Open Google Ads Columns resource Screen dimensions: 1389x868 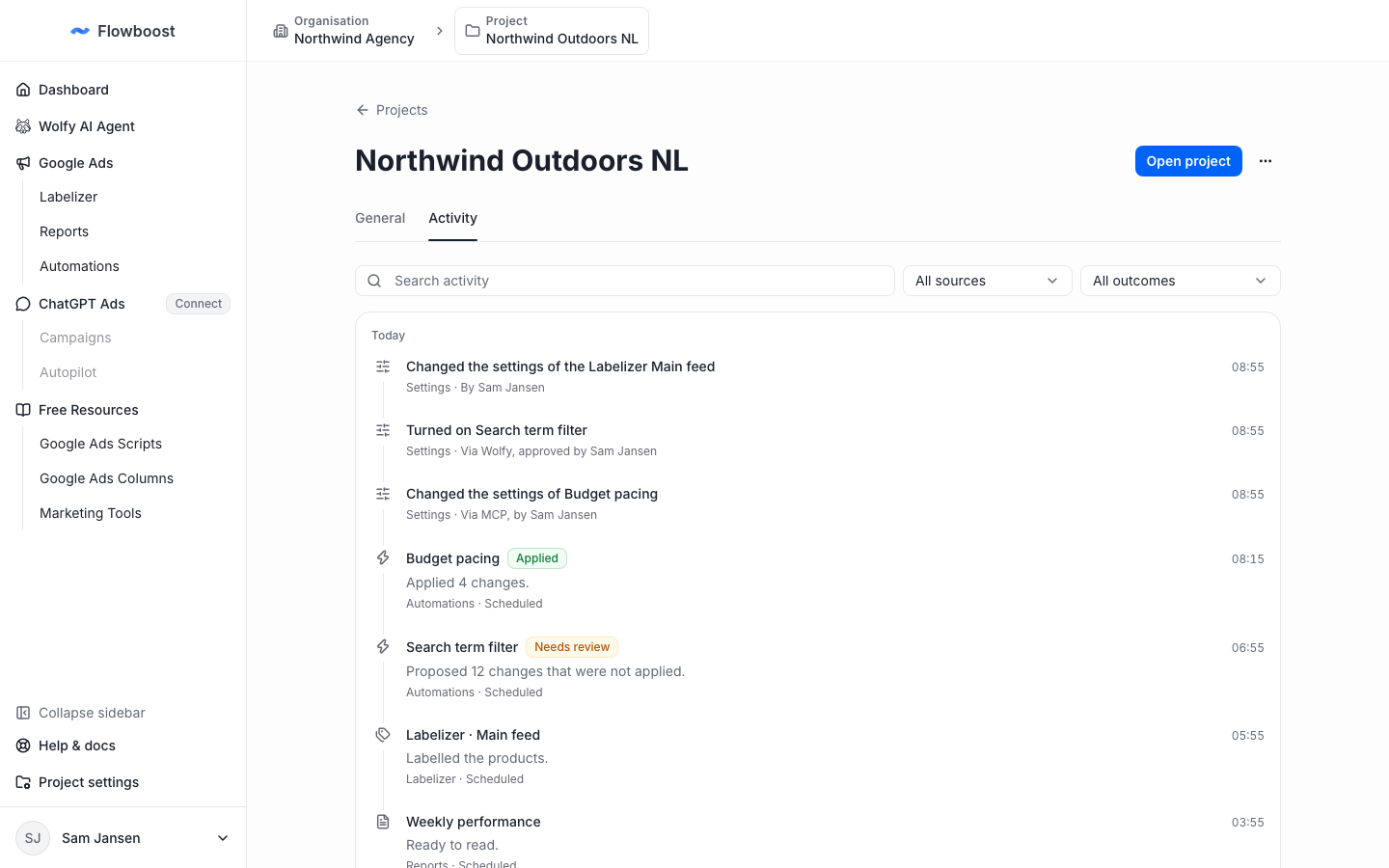coord(106,478)
